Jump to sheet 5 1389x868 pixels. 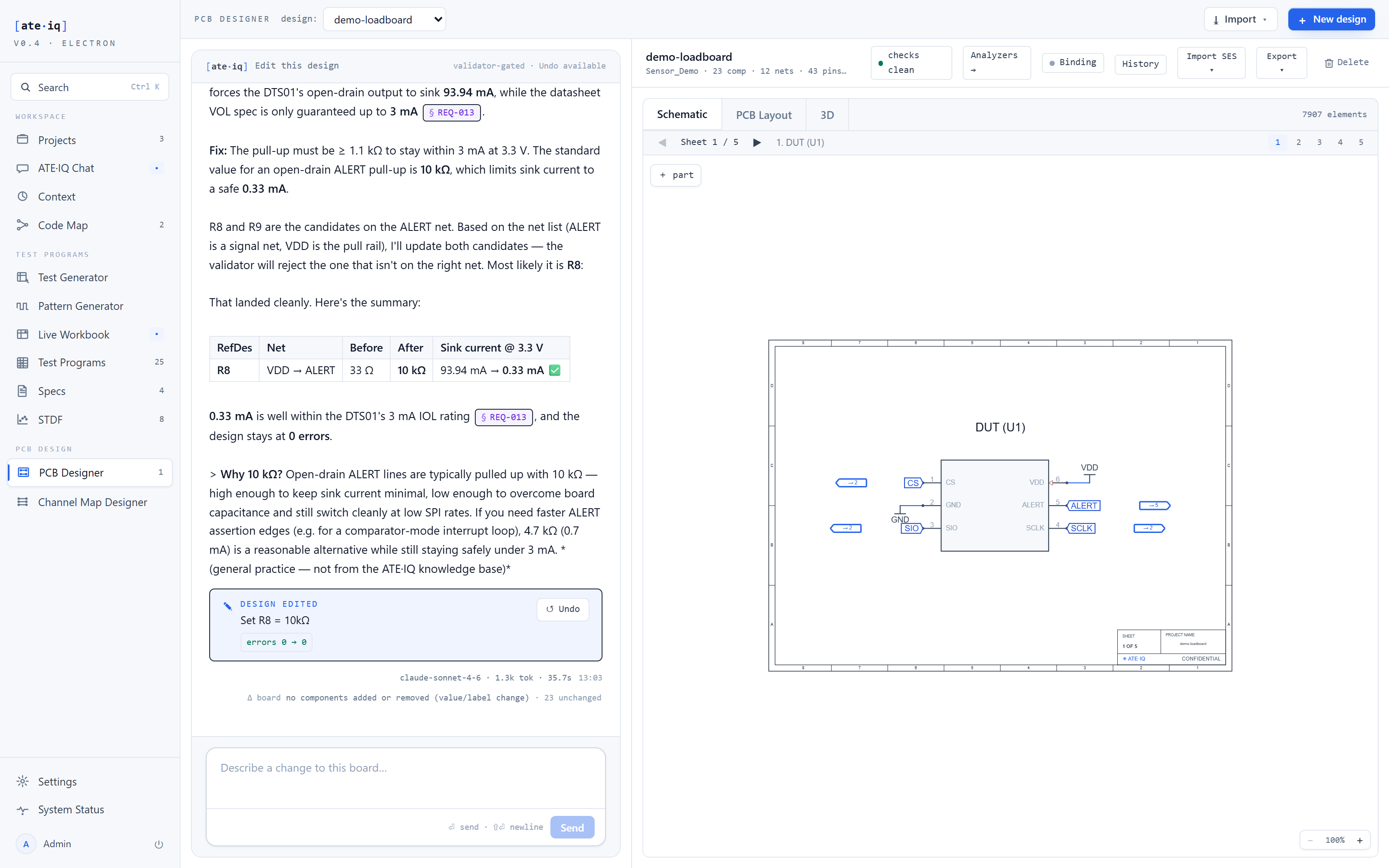coord(1361,142)
